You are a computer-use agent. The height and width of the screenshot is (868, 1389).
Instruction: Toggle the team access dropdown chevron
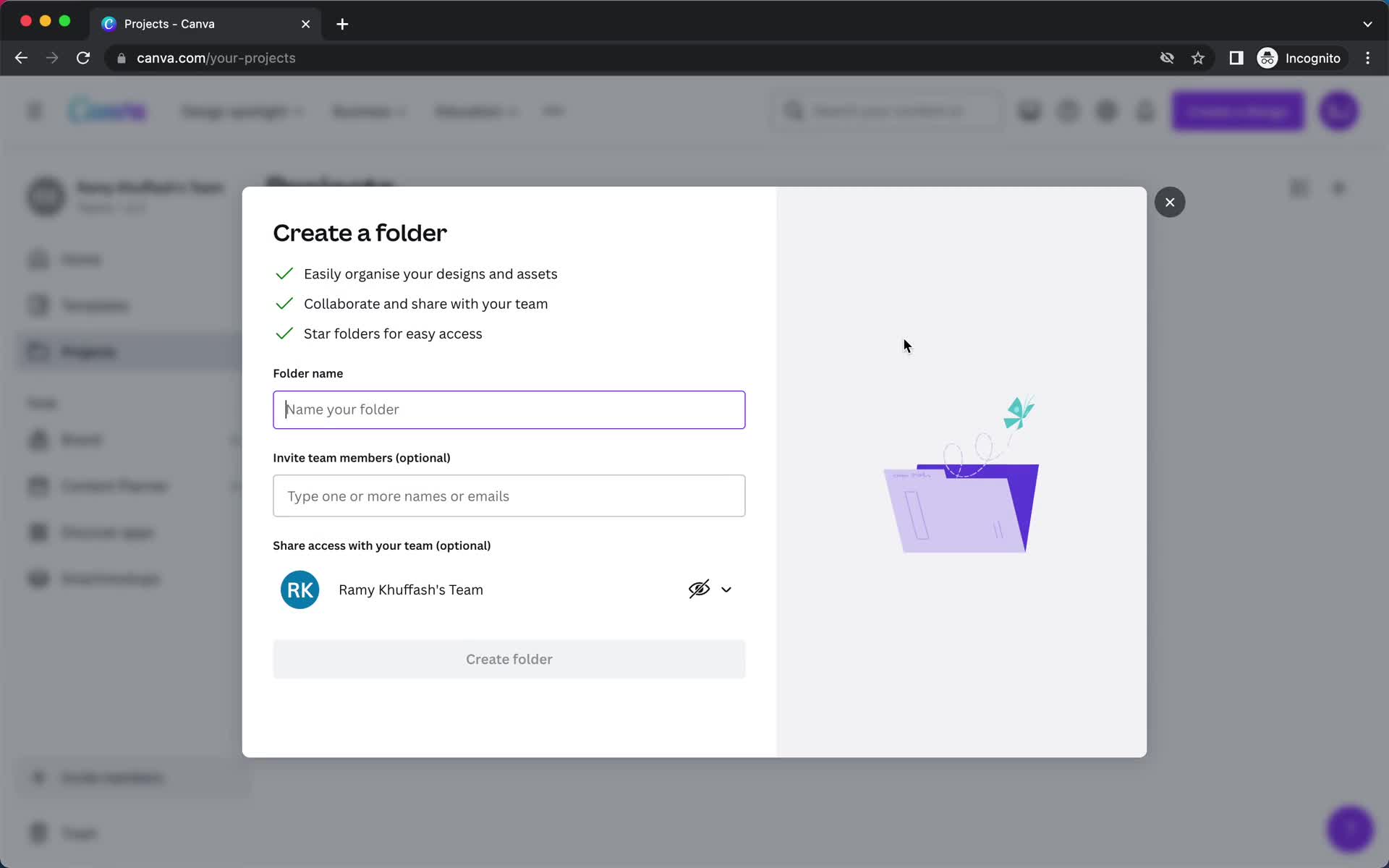tap(726, 589)
